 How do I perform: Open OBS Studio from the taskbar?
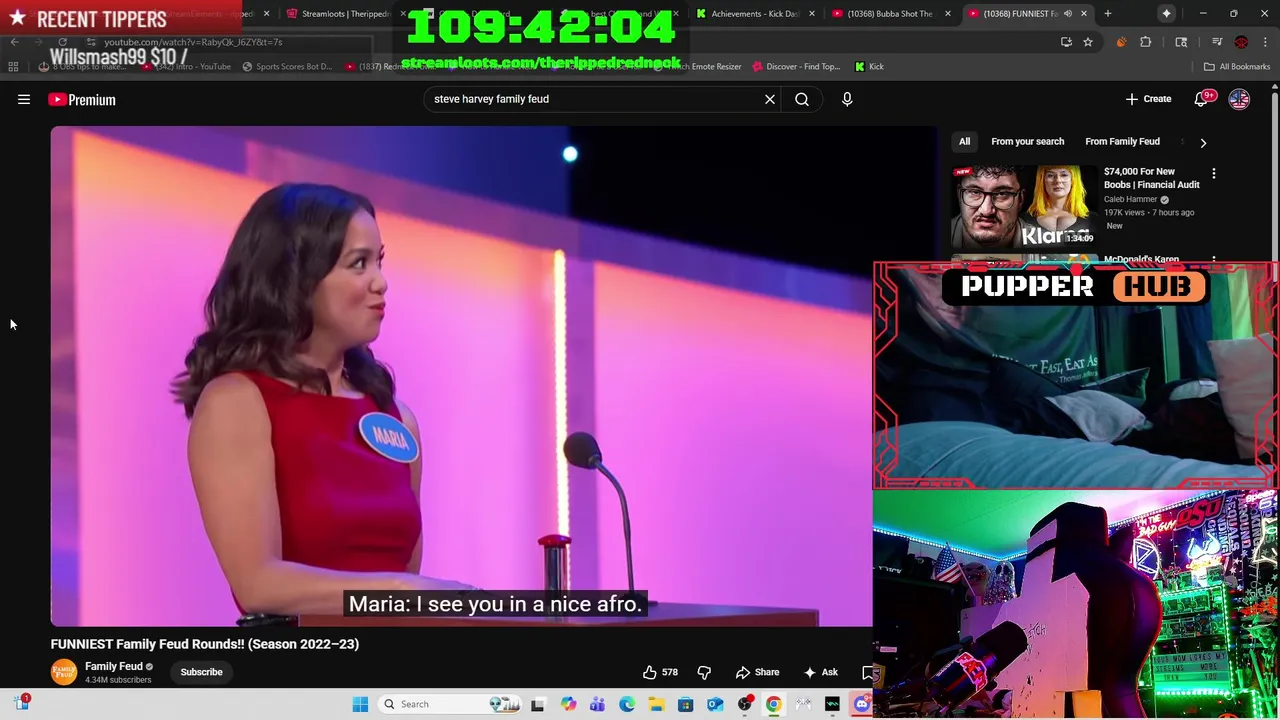pos(744,704)
